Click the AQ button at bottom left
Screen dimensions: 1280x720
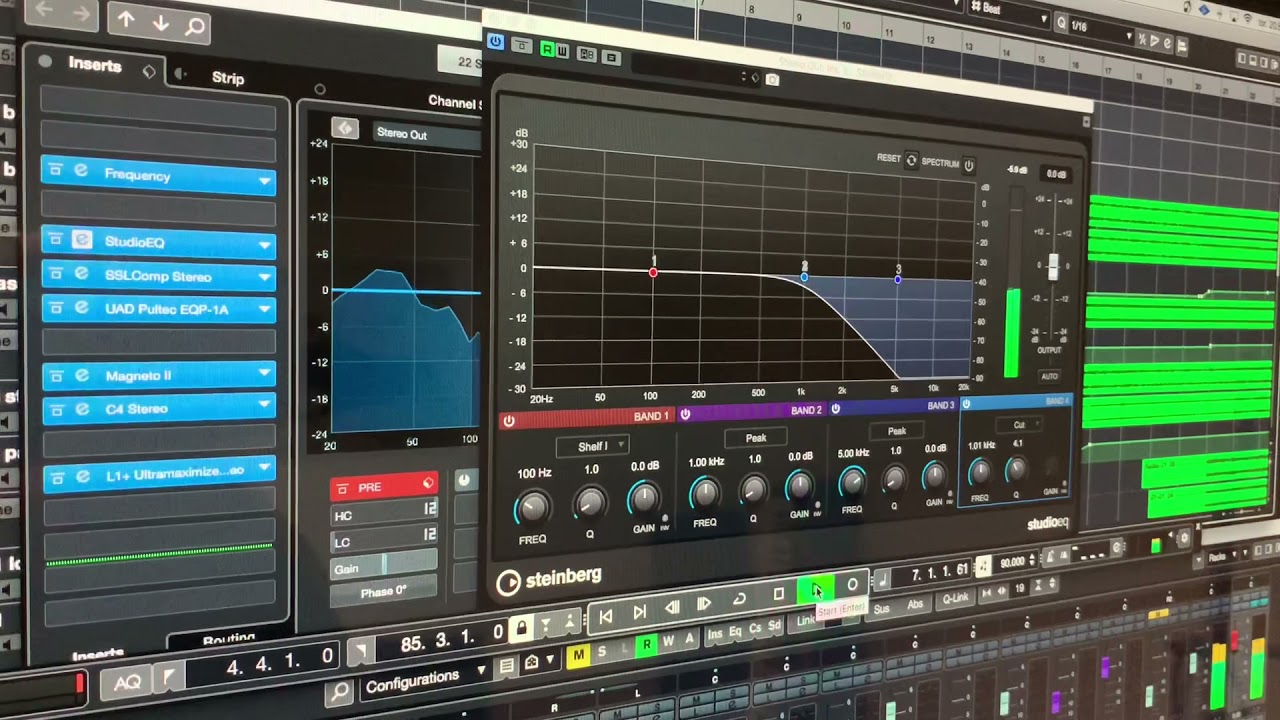[x=128, y=682]
